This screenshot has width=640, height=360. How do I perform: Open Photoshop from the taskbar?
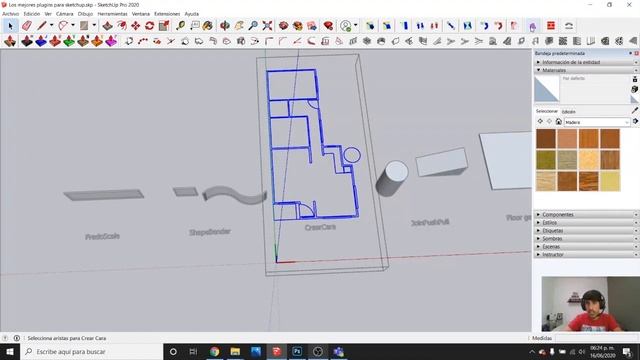pos(297,351)
